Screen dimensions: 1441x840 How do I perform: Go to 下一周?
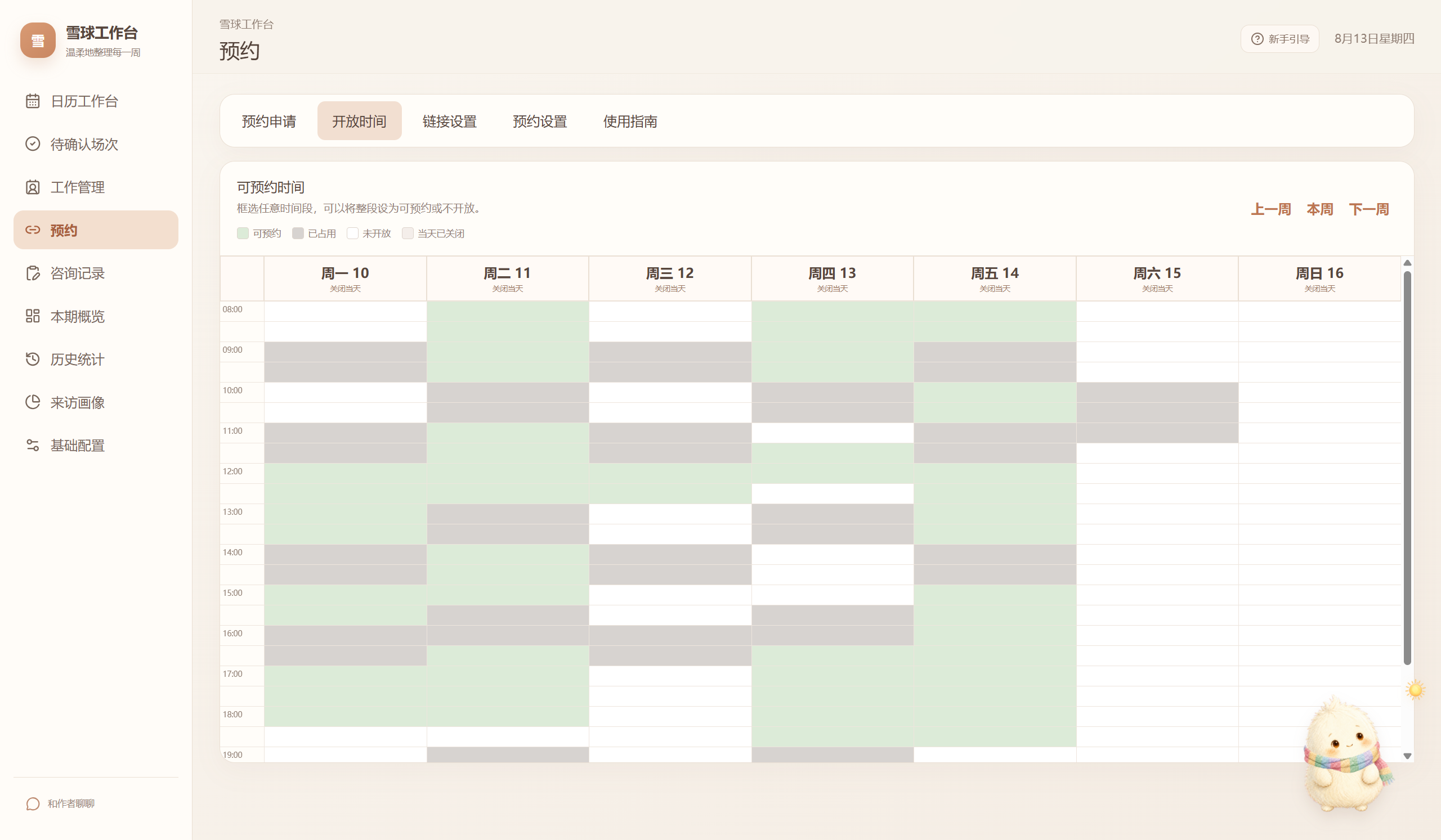(1369, 209)
